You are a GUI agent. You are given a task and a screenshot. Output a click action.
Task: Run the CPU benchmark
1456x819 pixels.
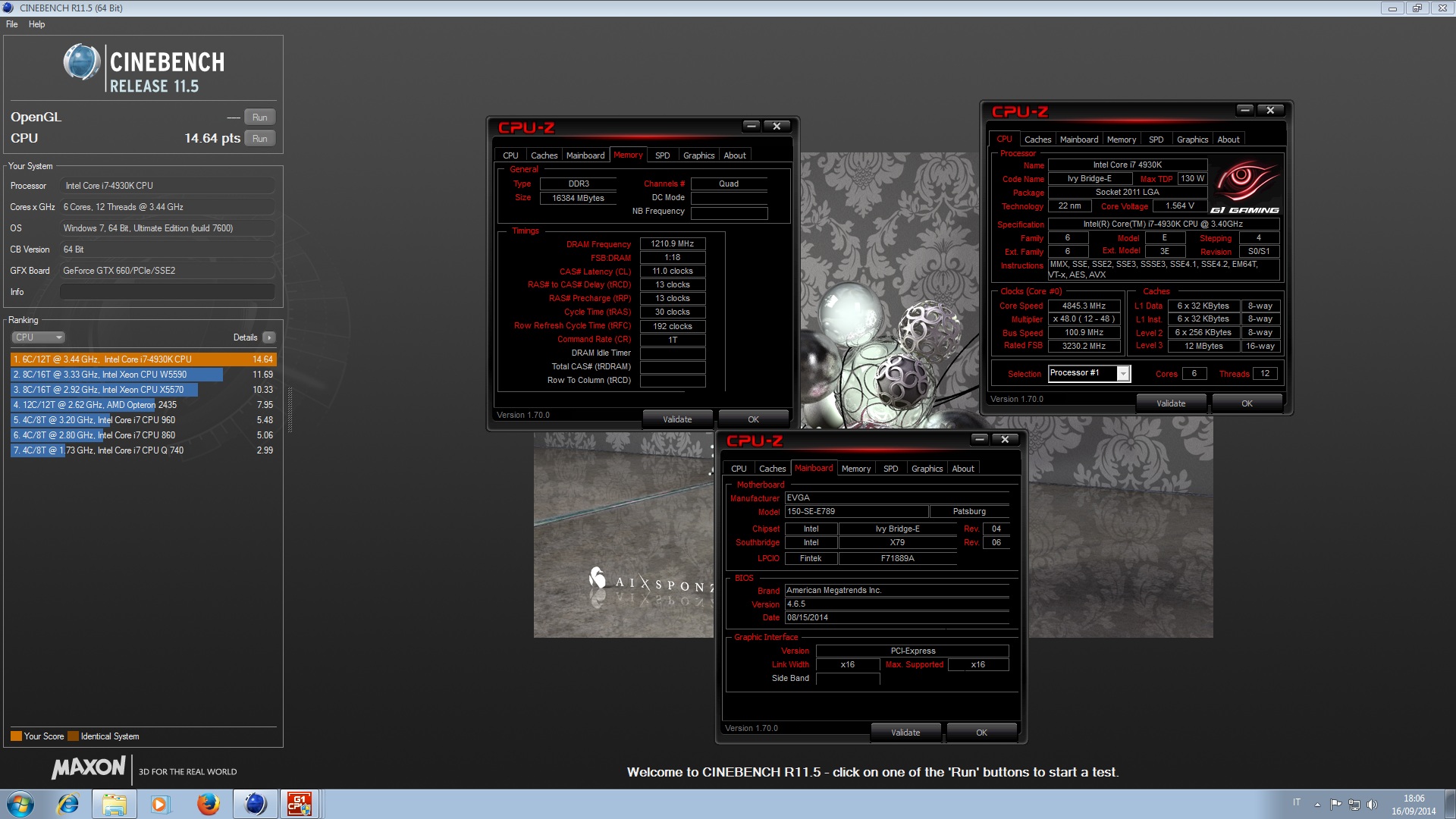click(259, 139)
